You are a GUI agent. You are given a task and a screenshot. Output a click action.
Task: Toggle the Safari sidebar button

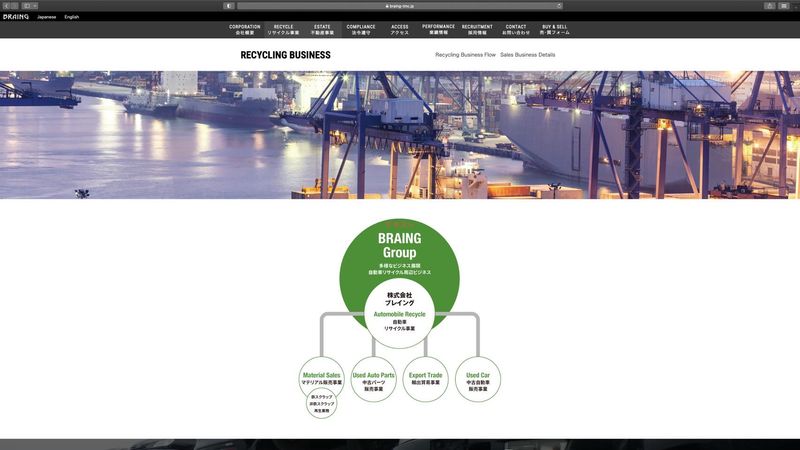[x=29, y=6]
